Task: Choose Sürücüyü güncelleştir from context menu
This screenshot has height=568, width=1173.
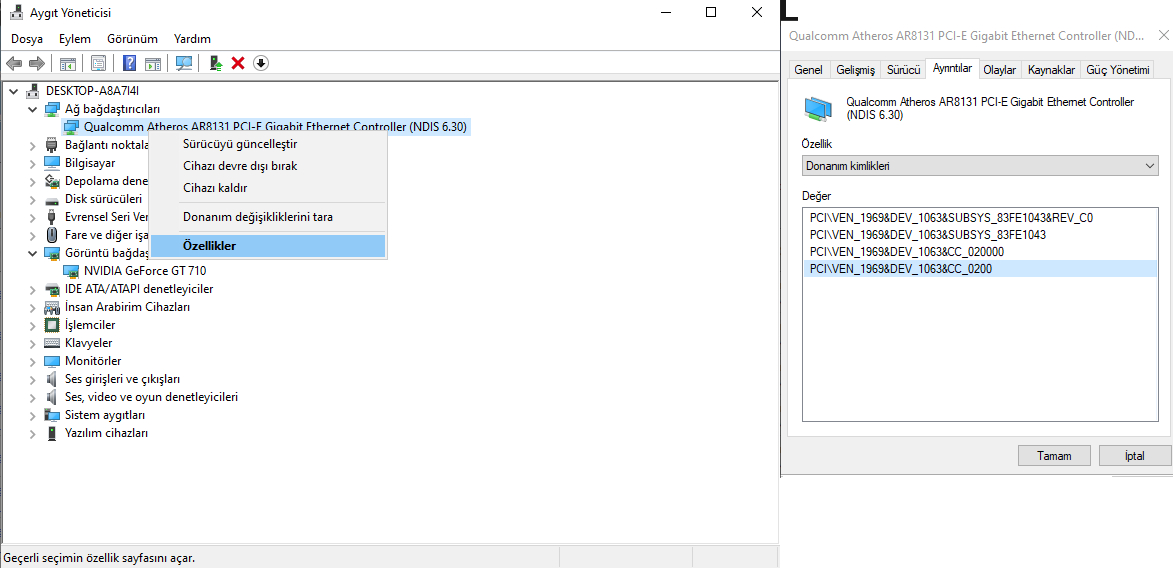Action: coord(268,144)
